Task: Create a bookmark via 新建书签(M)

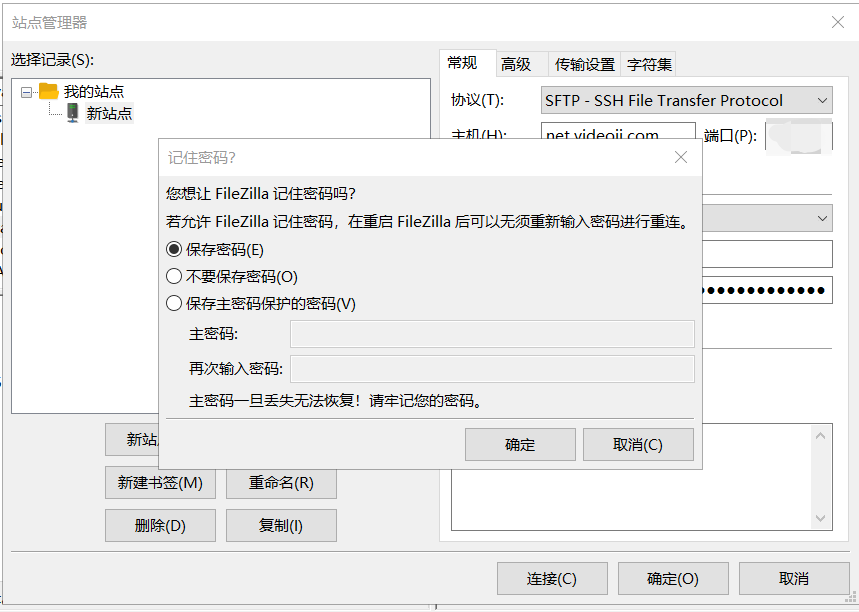Action: 160,483
